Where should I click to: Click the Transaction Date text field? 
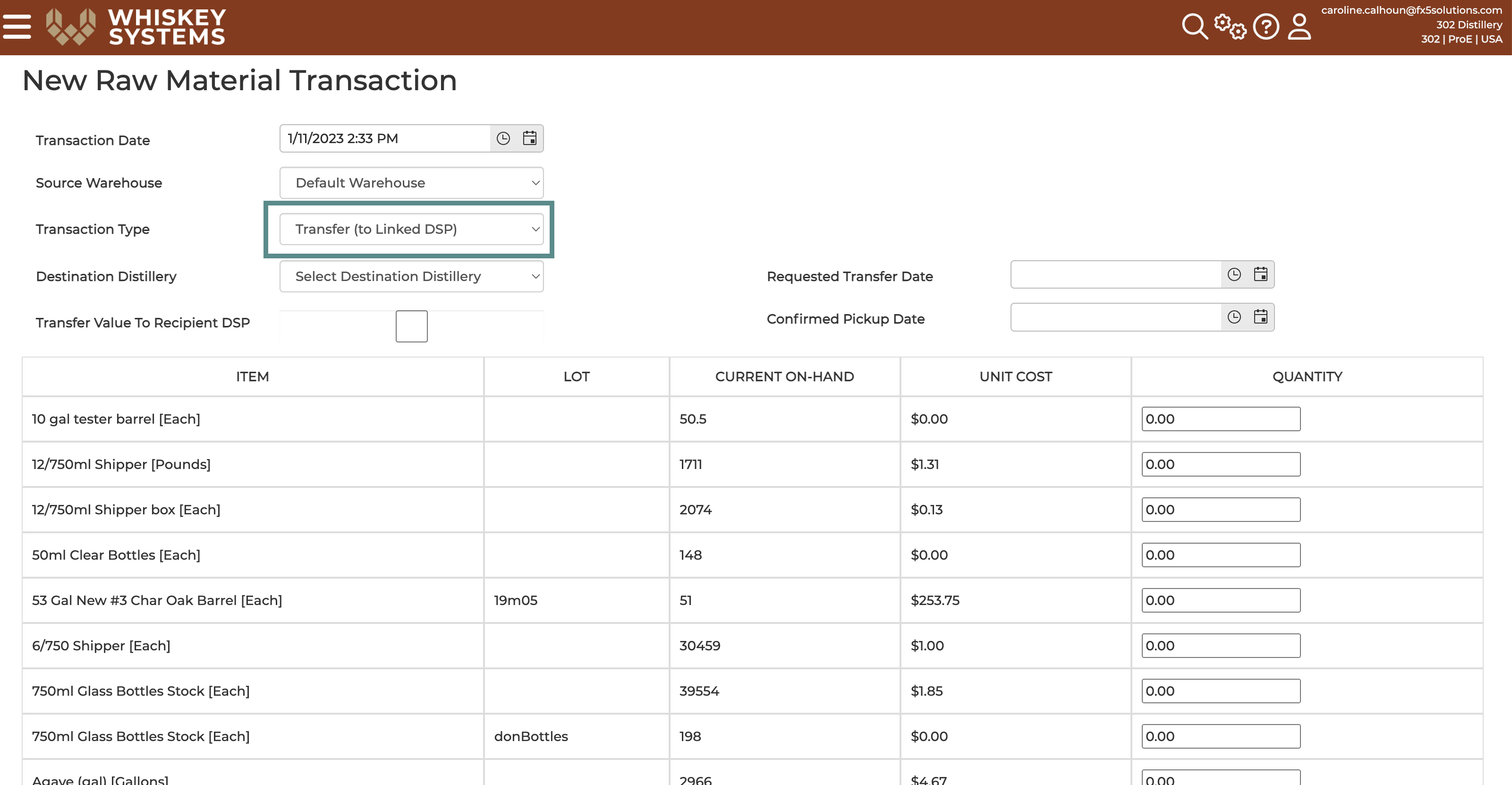[x=385, y=138]
